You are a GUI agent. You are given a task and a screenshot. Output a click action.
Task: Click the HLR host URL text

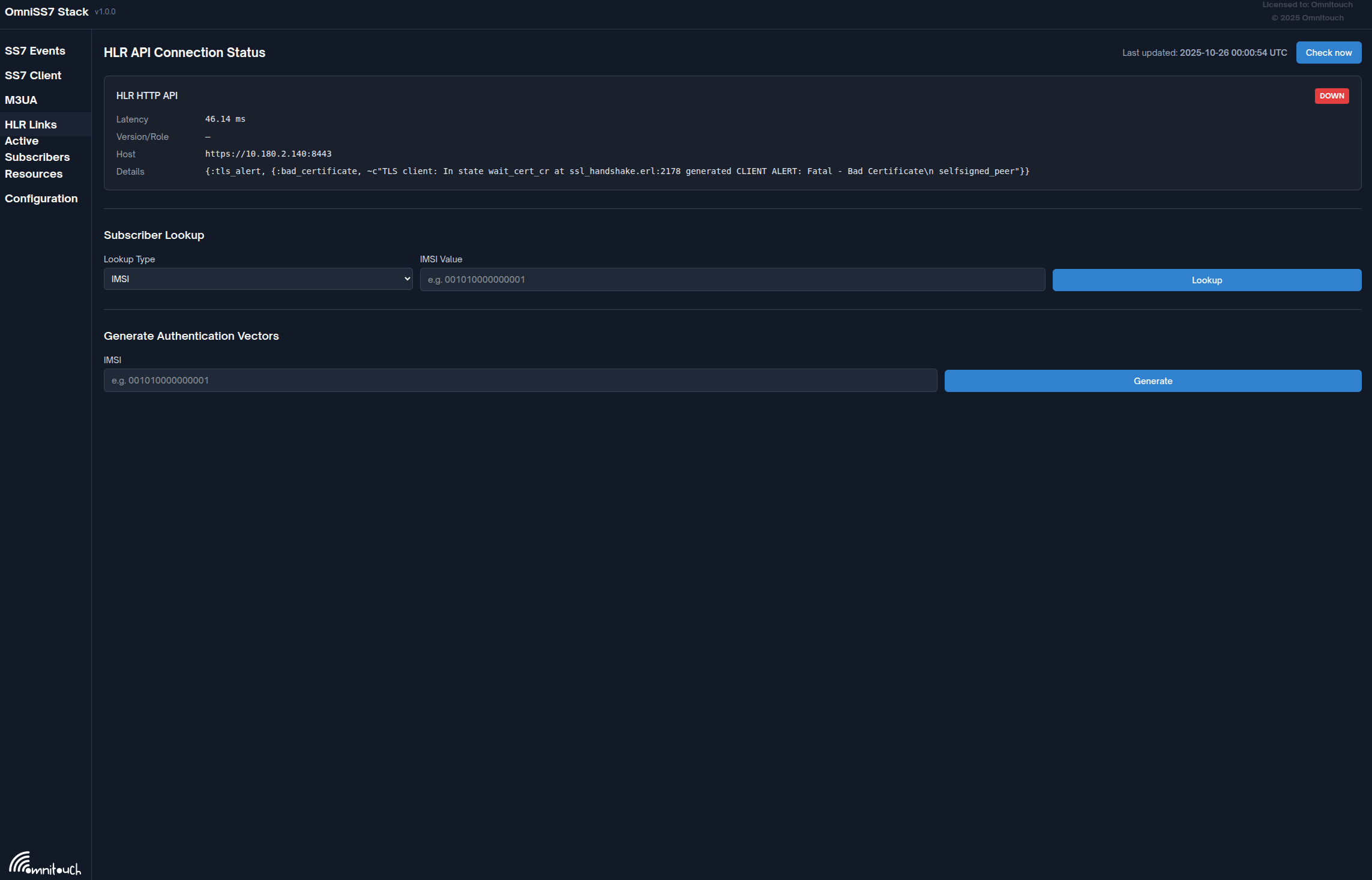[x=268, y=154]
